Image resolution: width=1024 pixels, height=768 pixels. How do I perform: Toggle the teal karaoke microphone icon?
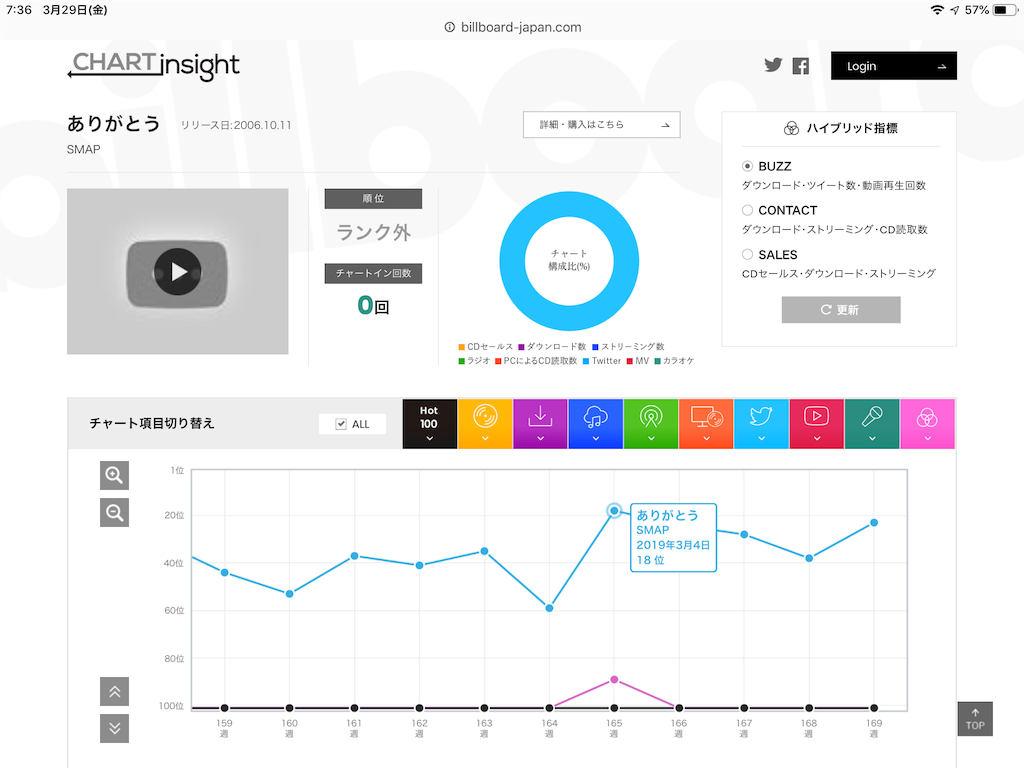click(872, 424)
